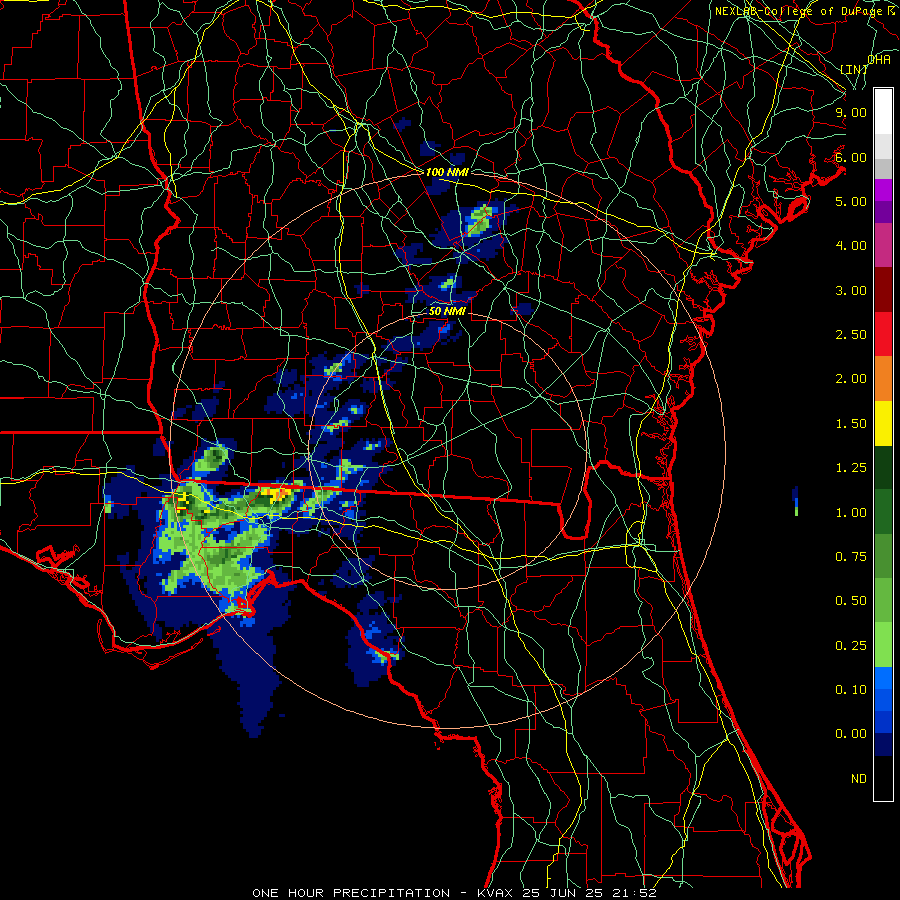900x900 pixels.
Task: Click the "ONE HOUR PRECIPITATION" title text
Action: click(351, 893)
